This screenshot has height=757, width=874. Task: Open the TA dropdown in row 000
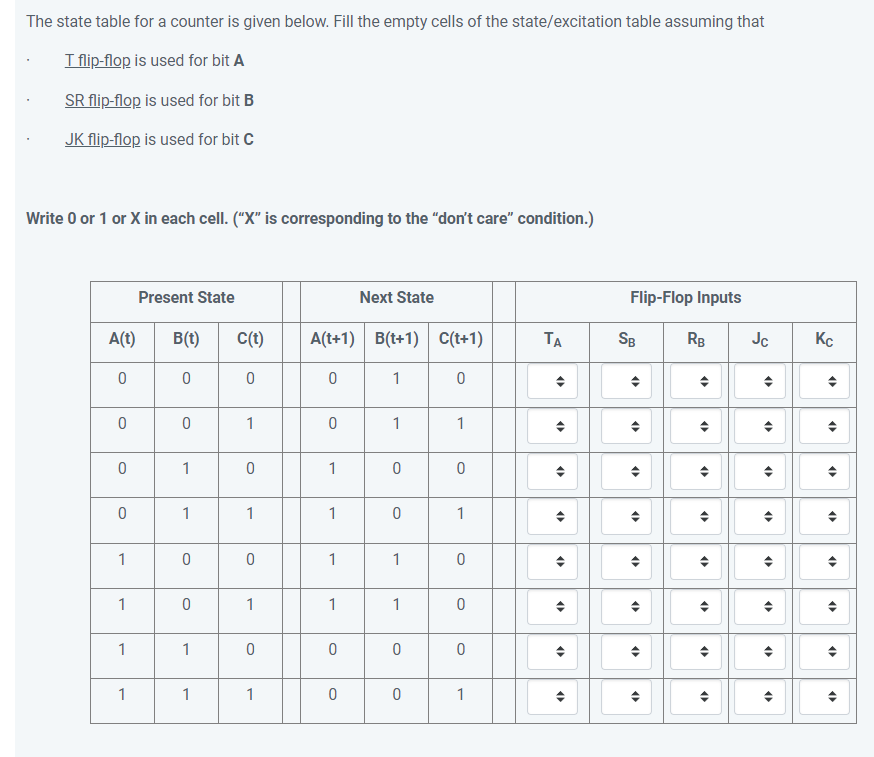[x=551, y=380]
